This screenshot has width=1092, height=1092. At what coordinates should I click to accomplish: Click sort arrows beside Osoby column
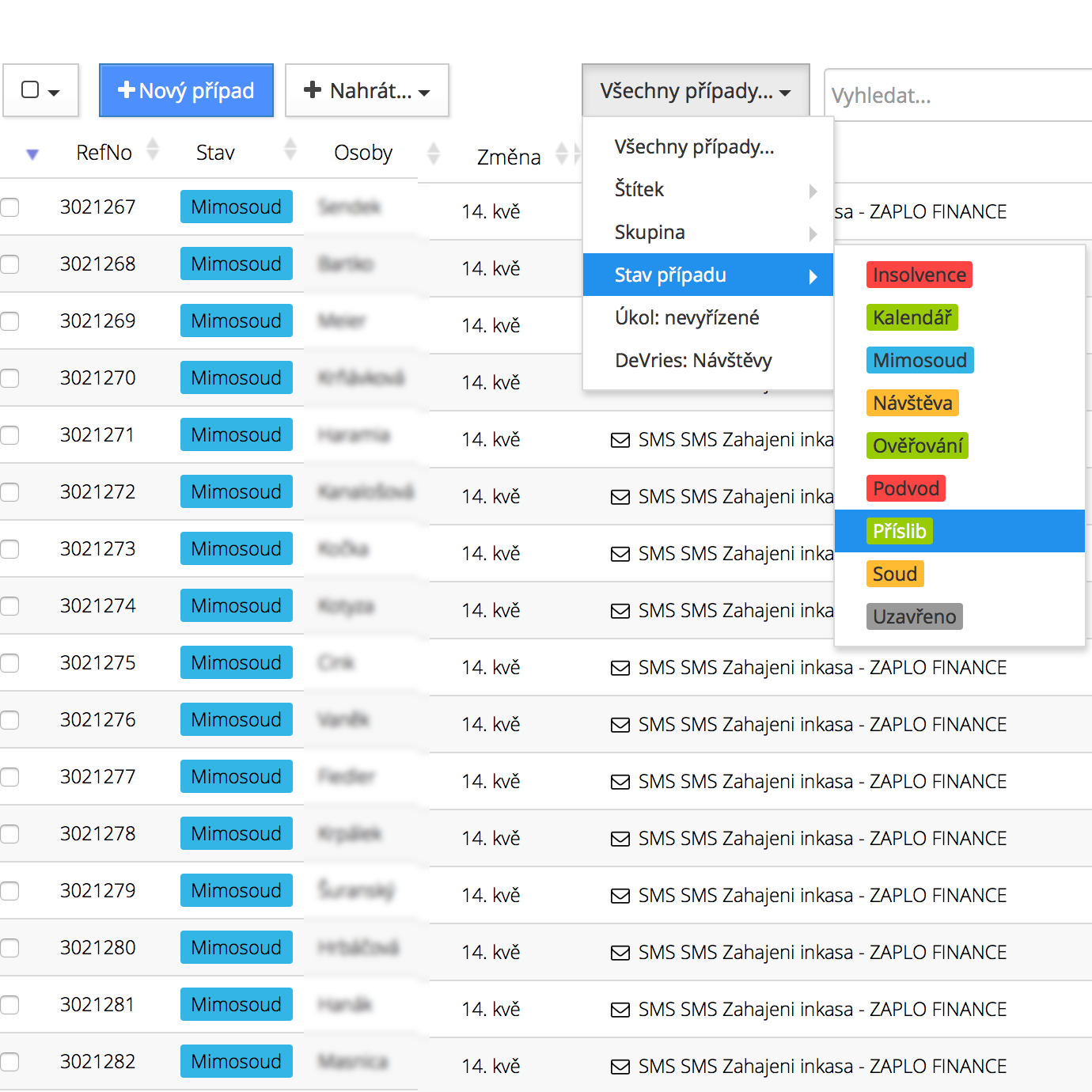[433, 154]
